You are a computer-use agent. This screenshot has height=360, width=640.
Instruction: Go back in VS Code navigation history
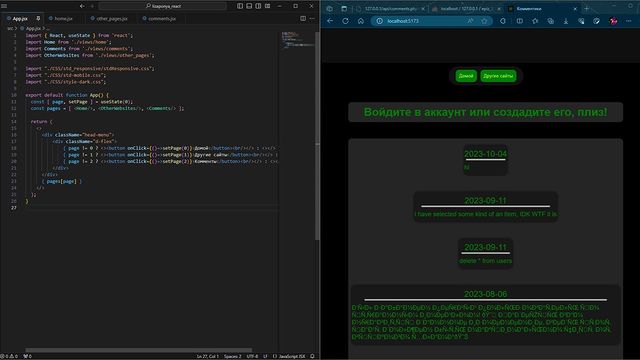(x=82, y=6)
